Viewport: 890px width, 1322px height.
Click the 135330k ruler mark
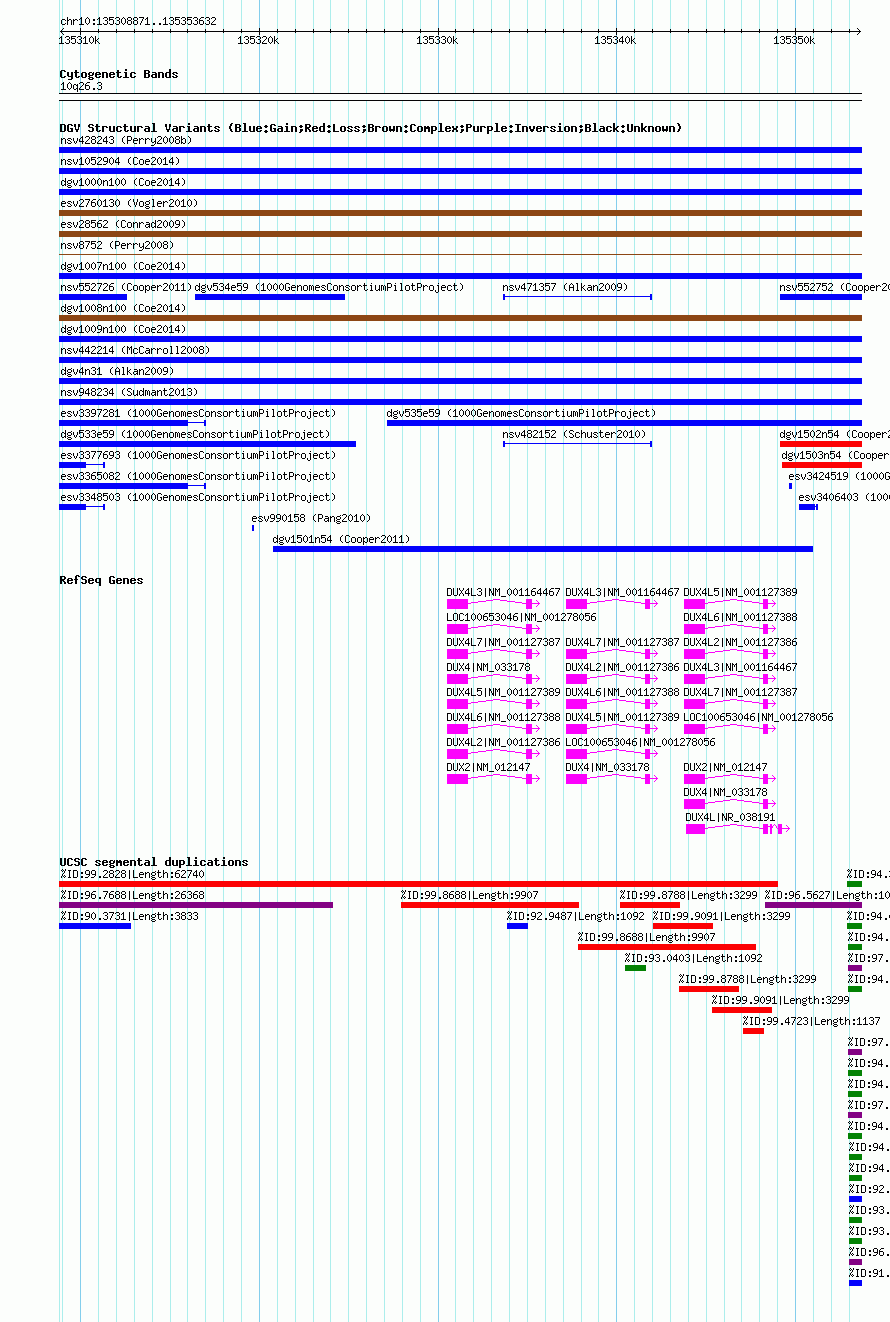coord(437,40)
